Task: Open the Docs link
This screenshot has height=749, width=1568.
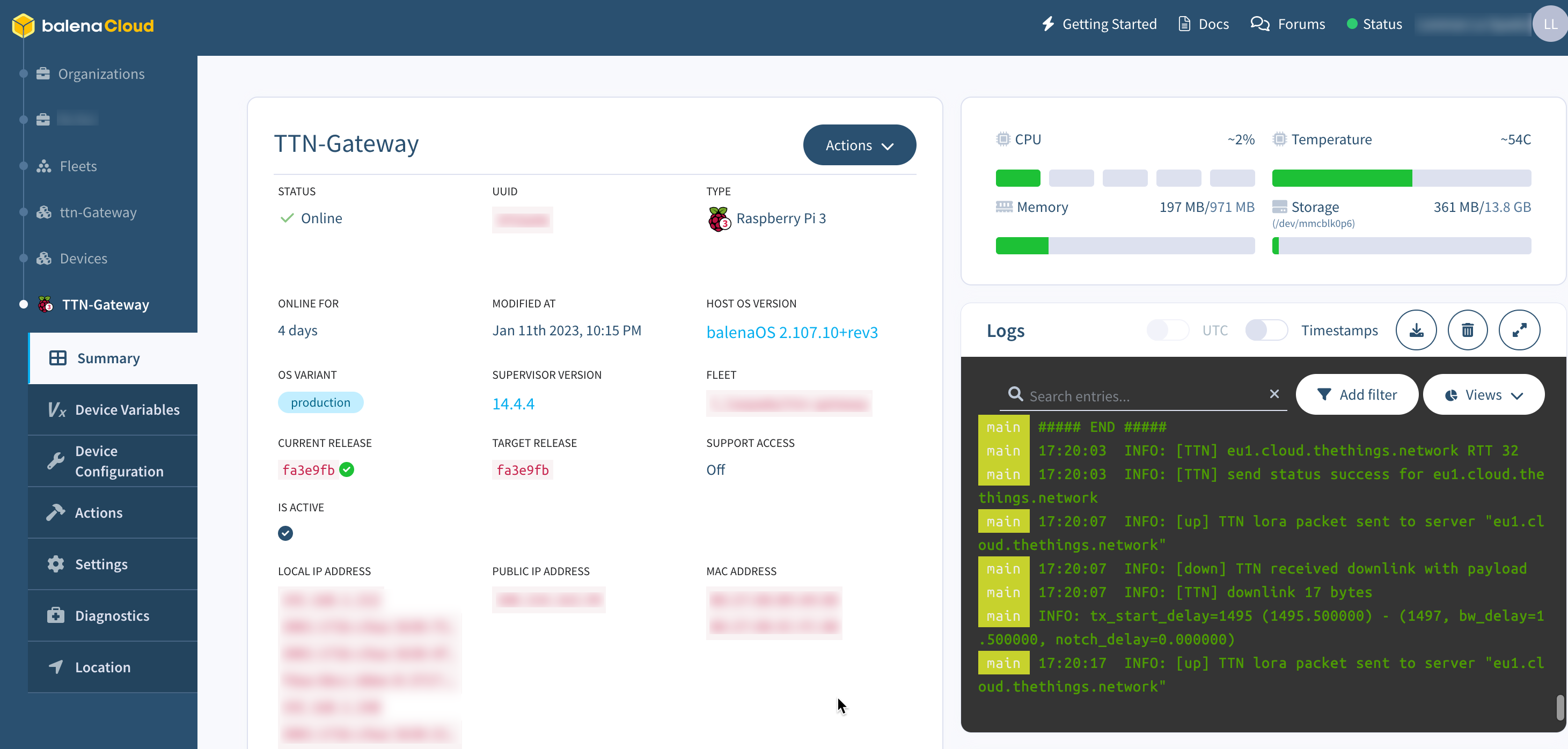Action: coord(1204,24)
